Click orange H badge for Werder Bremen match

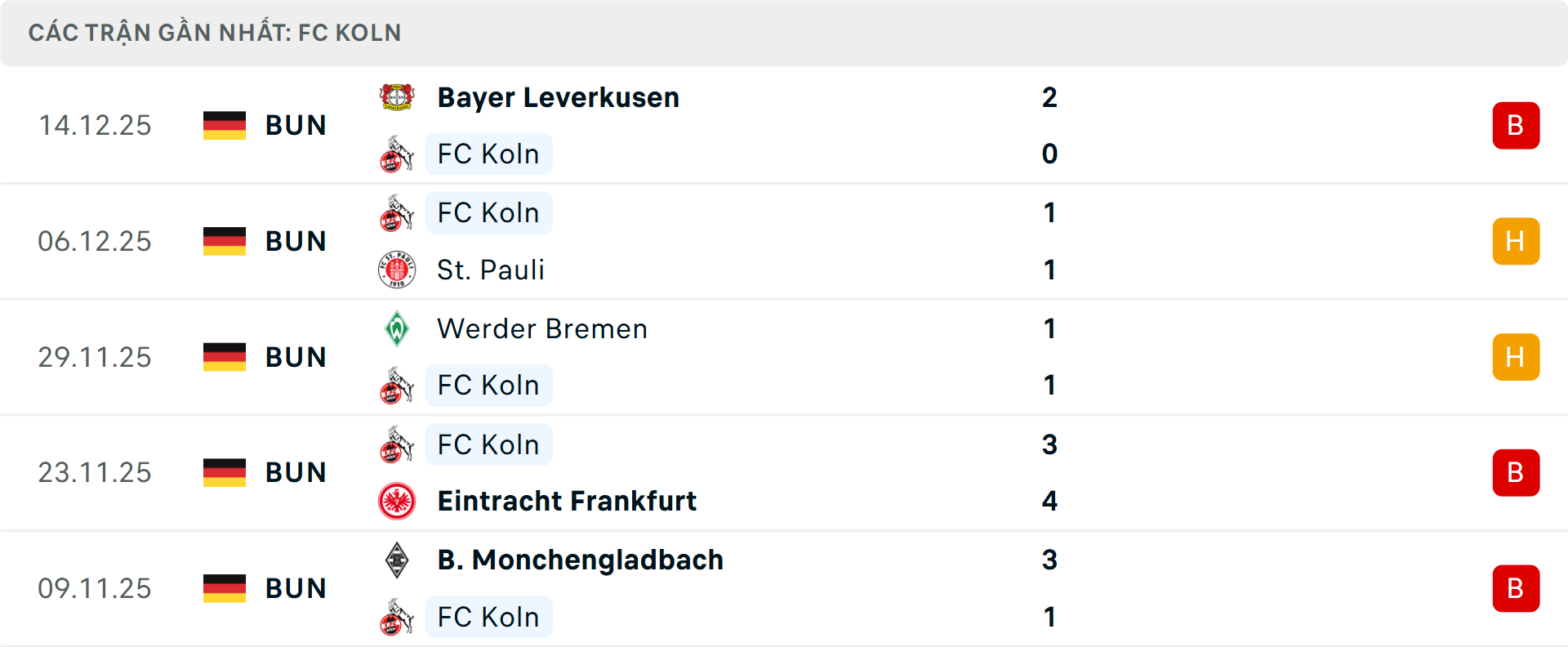coord(1516,357)
